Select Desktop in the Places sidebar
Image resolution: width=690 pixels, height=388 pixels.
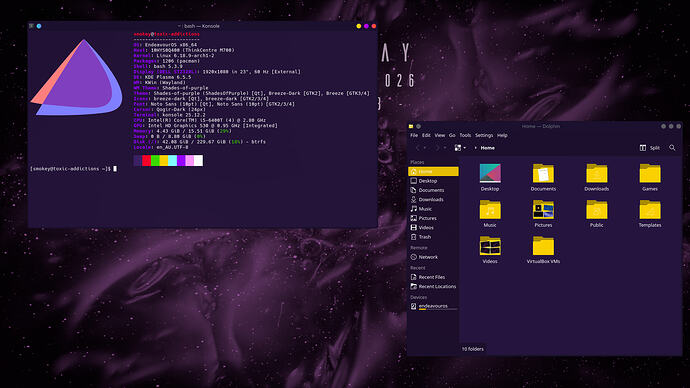[x=433, y=181]
